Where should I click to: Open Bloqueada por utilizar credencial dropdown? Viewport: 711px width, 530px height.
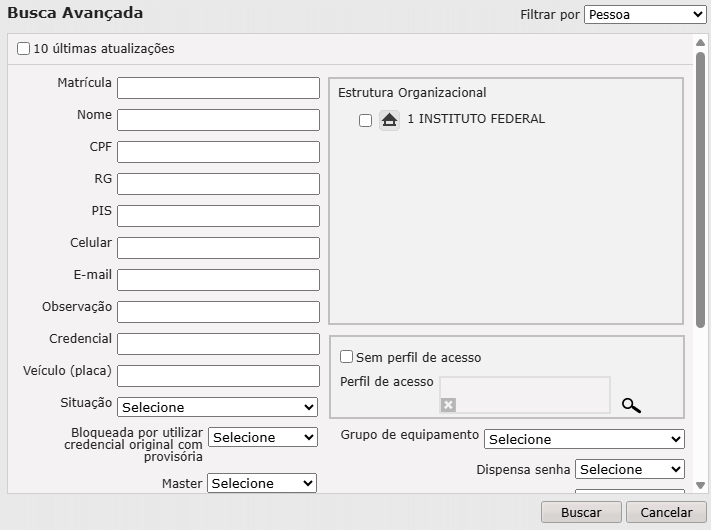pos(263,437)
